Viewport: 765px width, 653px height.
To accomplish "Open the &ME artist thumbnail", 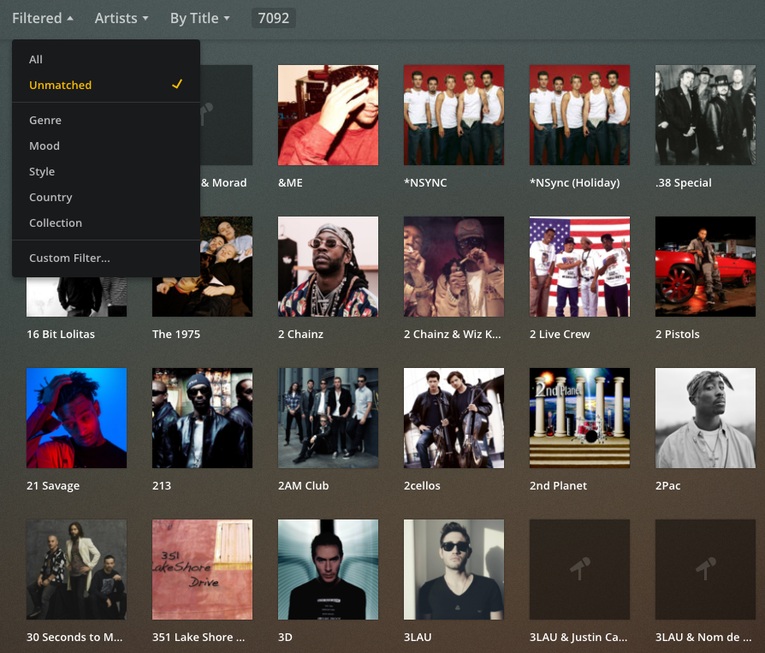I will [x=328, y=115].
